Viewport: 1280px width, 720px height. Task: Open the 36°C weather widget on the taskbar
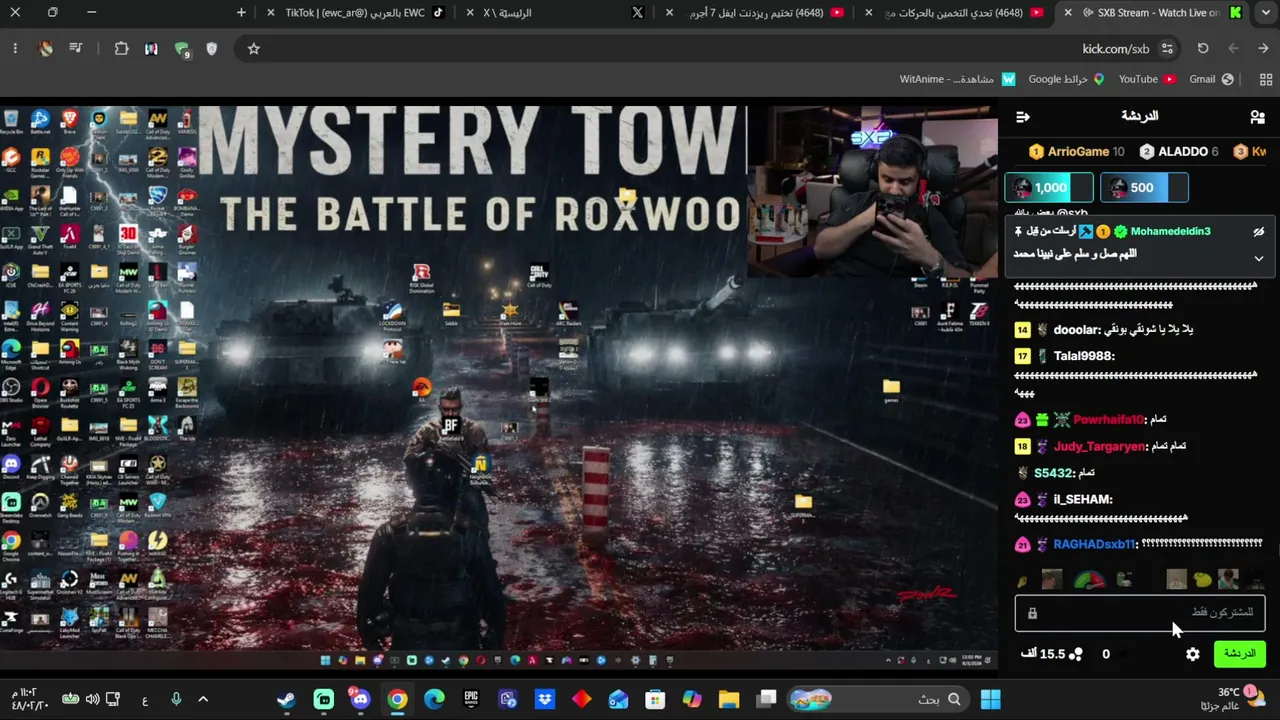click(1240, 699)
